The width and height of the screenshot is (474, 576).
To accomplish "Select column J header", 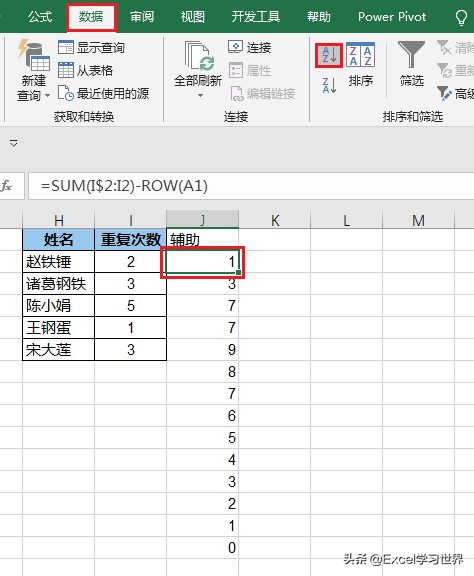I will tap(202, 220).
